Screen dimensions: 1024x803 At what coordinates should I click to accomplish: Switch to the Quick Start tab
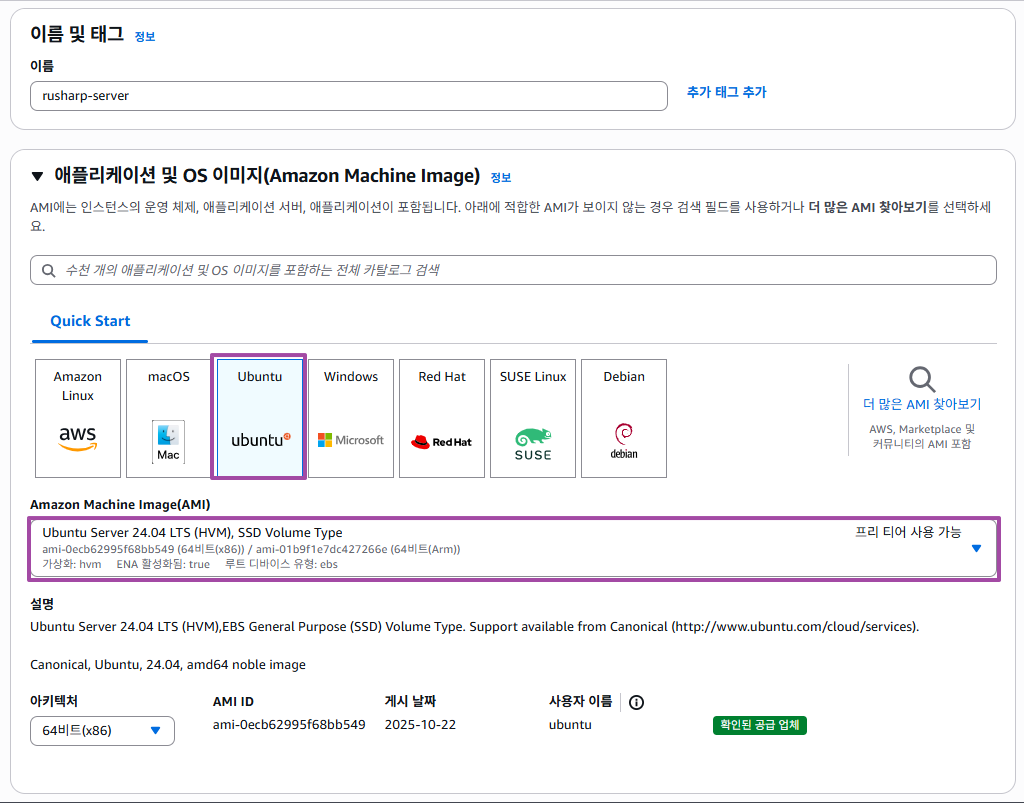point(90,321)
